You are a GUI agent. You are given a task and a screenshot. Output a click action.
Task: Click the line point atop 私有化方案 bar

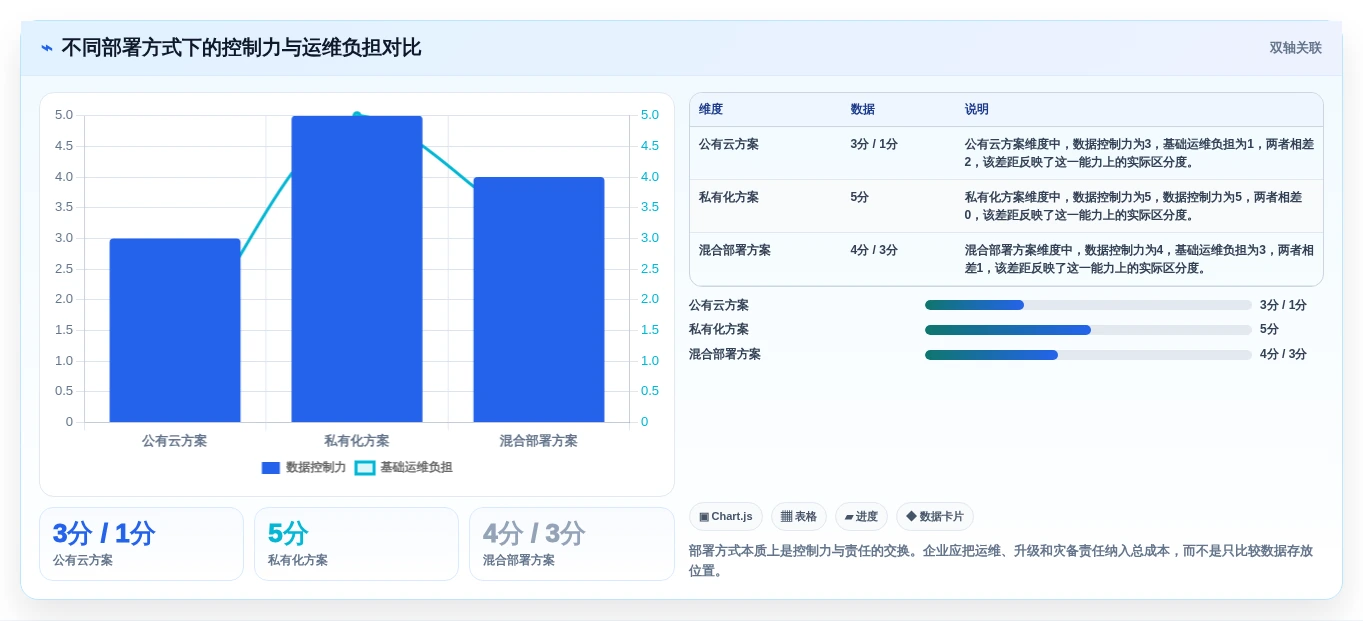click(x=357, y=116)
